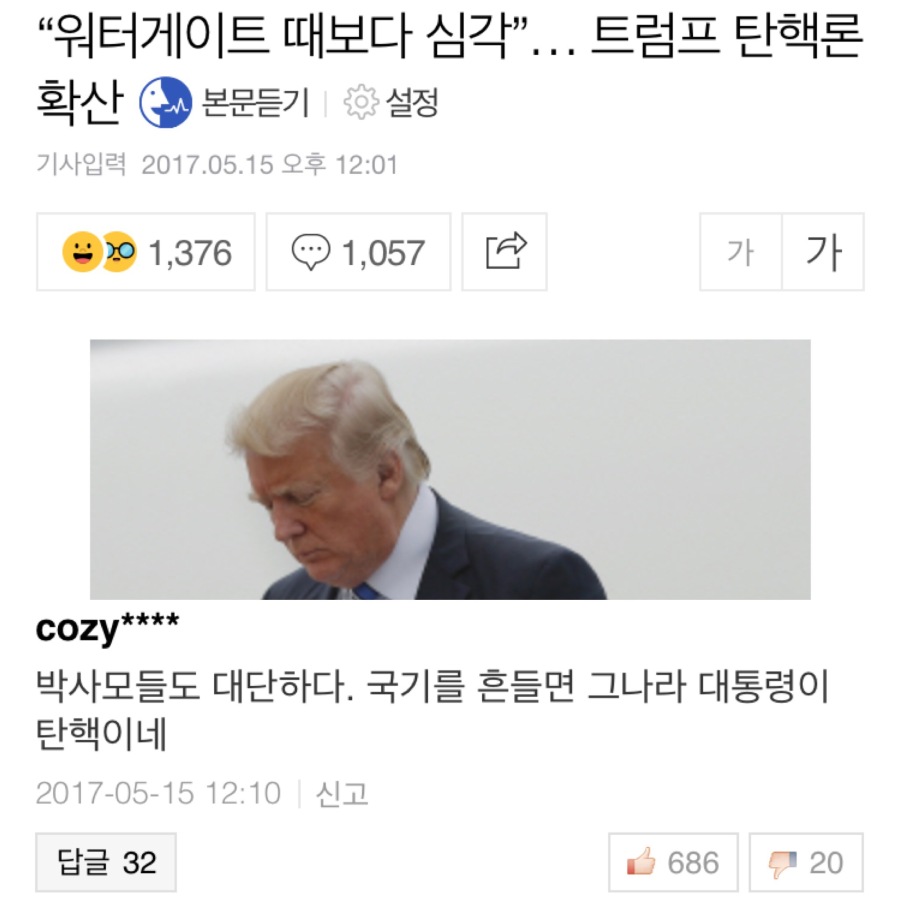
Task: Expand the 답글 32 replies
Action: click(x=106, y=862)
